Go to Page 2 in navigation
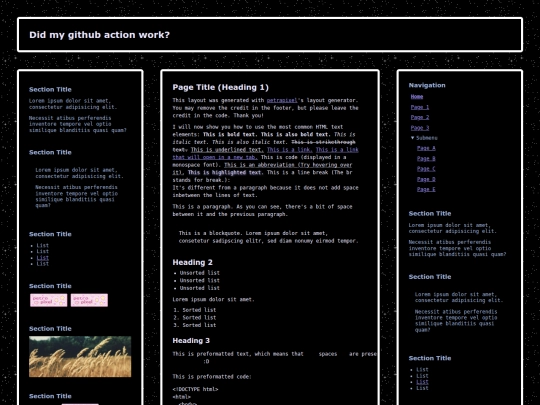This screenshot has width=540, height=405. [x=420, y=117]
